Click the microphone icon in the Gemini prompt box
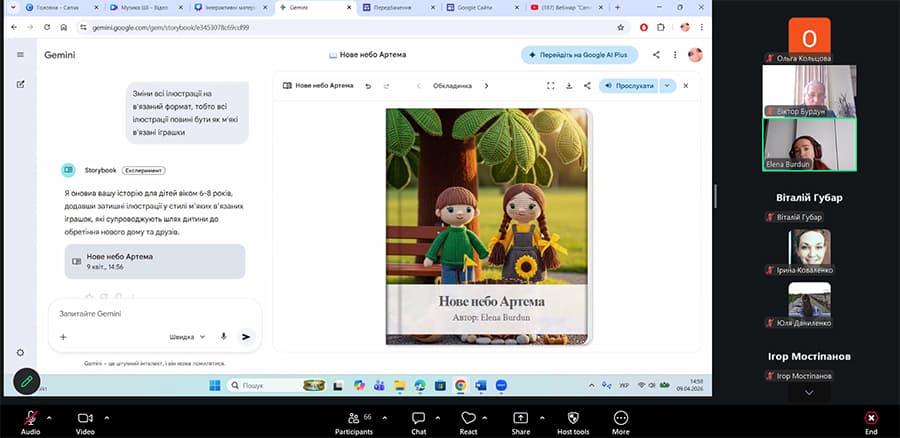 tap(223, 337)
